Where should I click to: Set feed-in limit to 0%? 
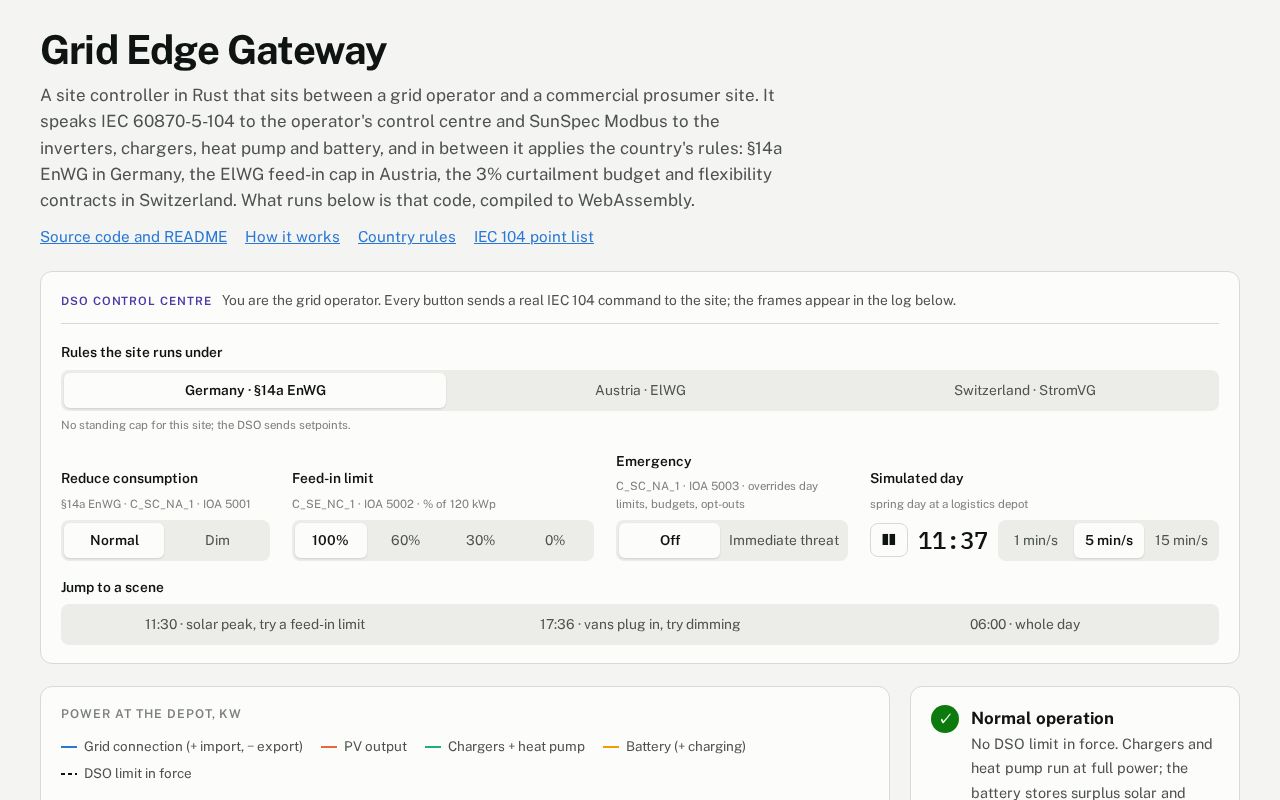[x=555, y=540]
